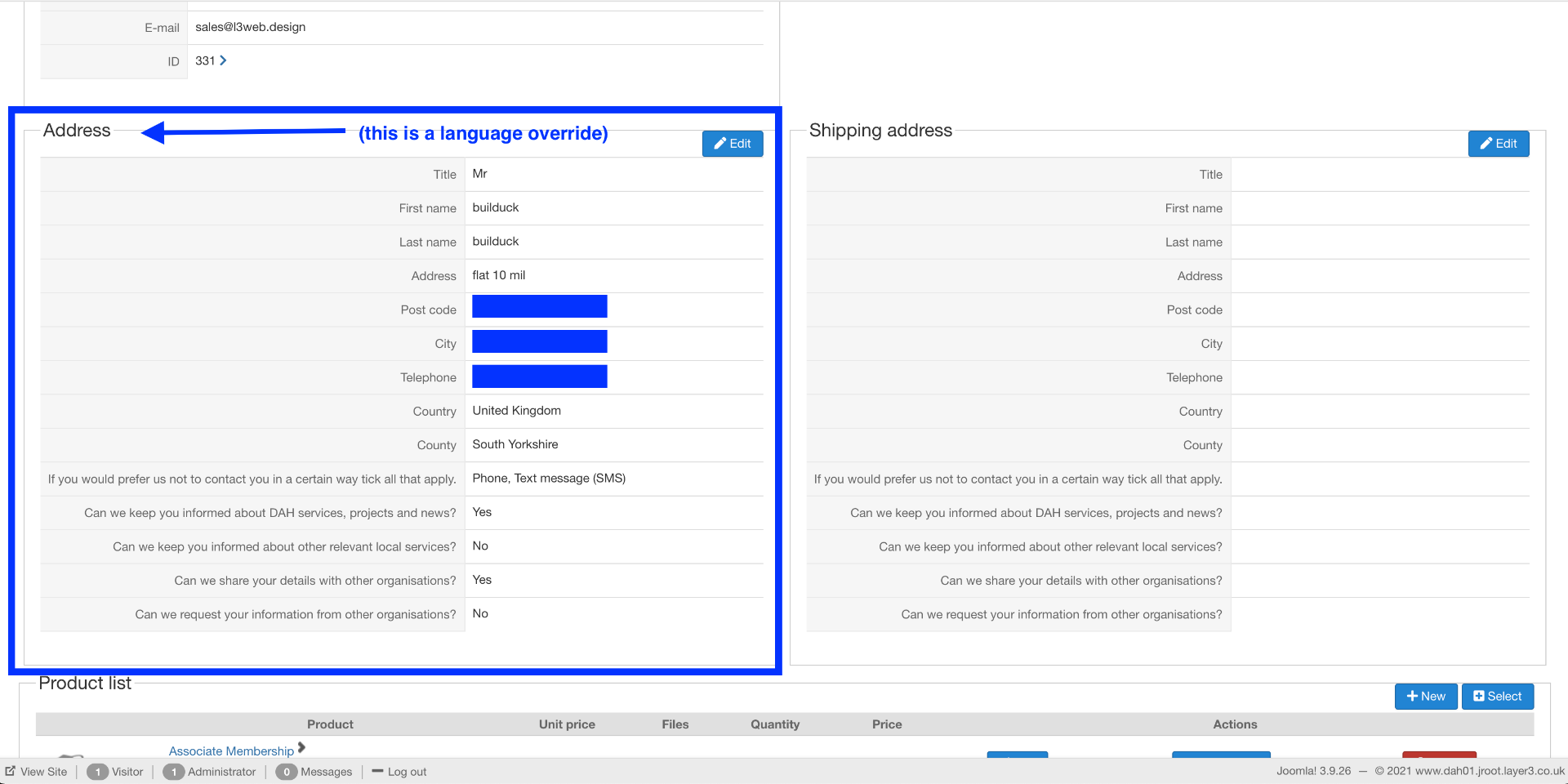Edit the Shipping address section
Image resolution: width=1568 pixels, height=784 pixels.
tap(1499, 144)
